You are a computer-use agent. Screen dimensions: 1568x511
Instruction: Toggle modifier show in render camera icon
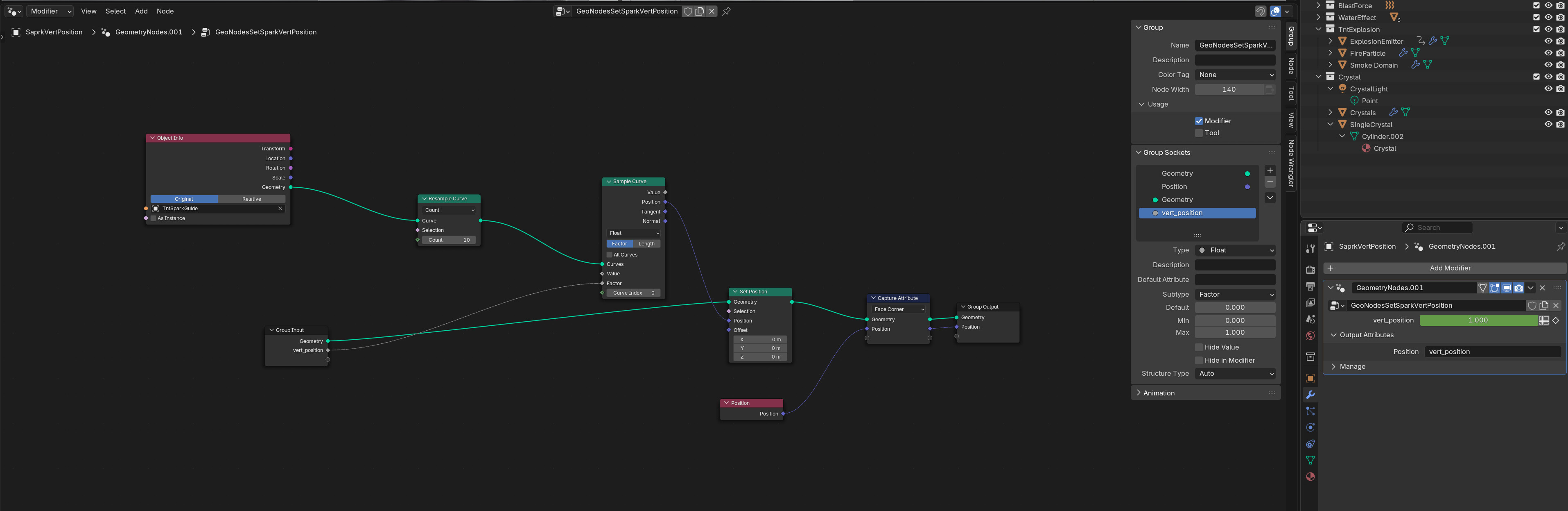[x=1519, y=288]
